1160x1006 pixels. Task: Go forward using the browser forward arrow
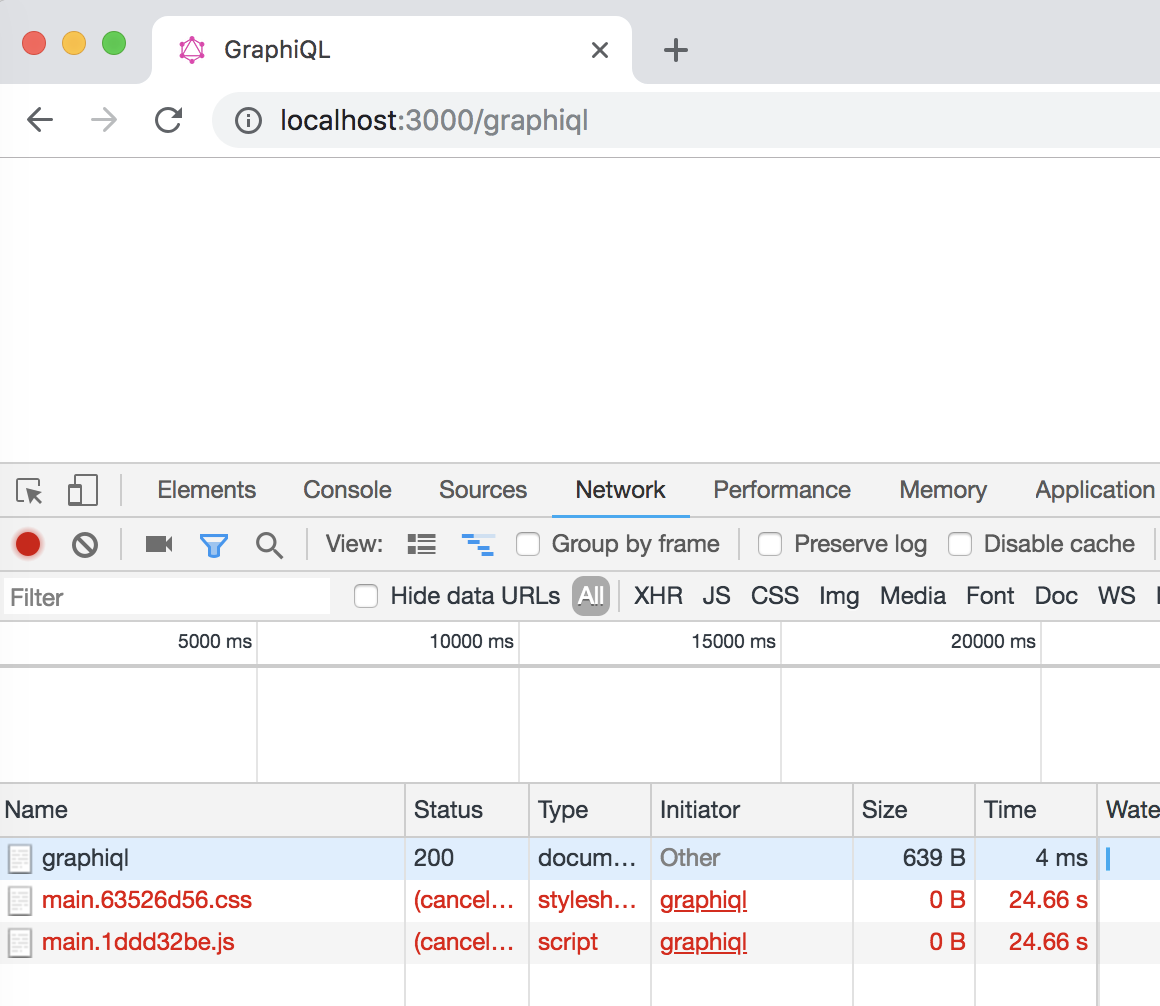point(104,120)
